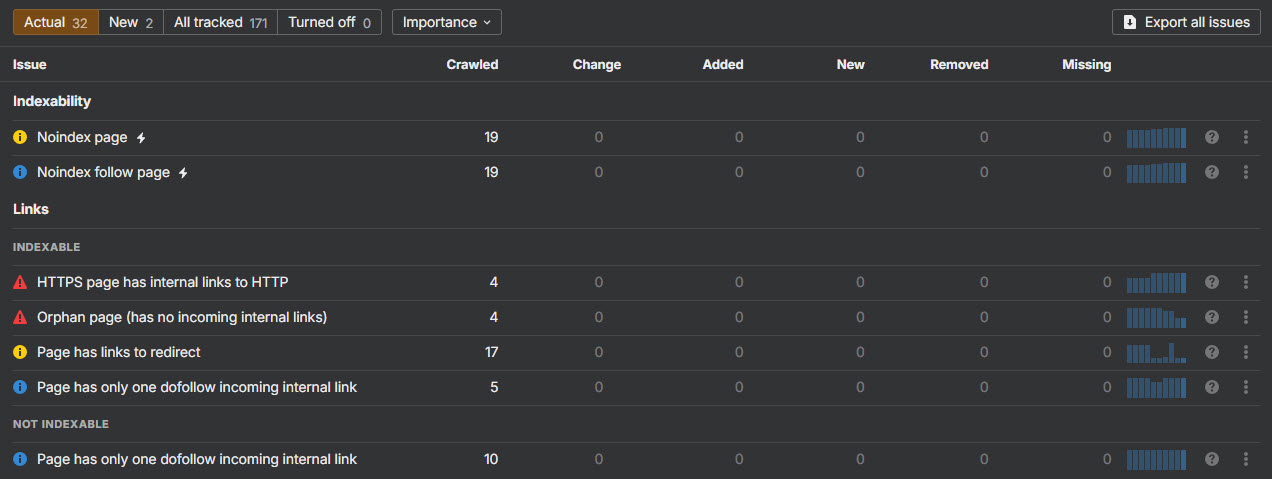Open the Importance dropdown filter

(446, 22)
